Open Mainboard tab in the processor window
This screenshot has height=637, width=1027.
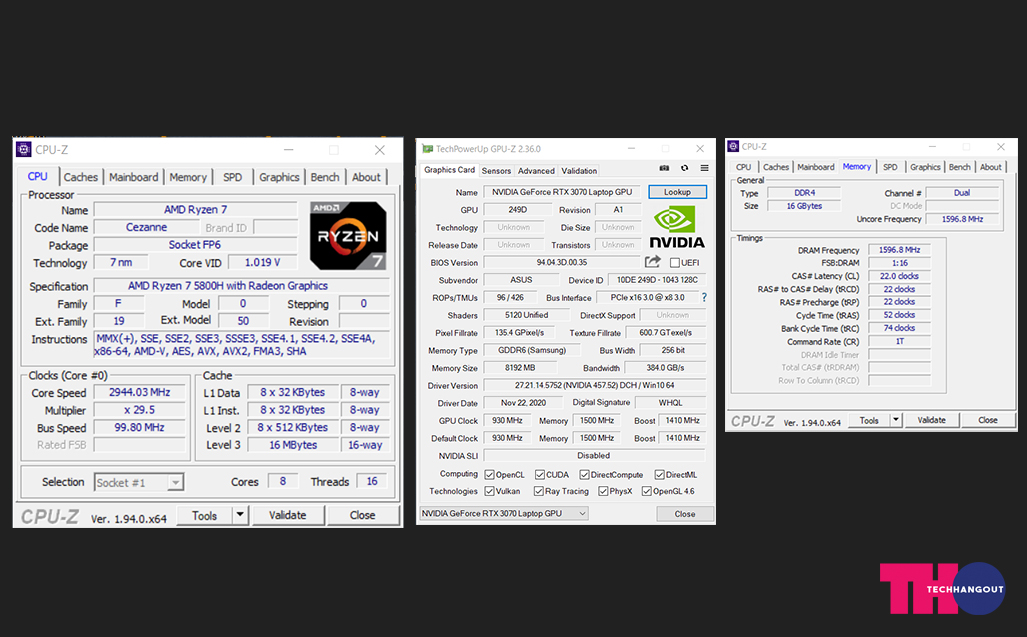click(134, 177)
